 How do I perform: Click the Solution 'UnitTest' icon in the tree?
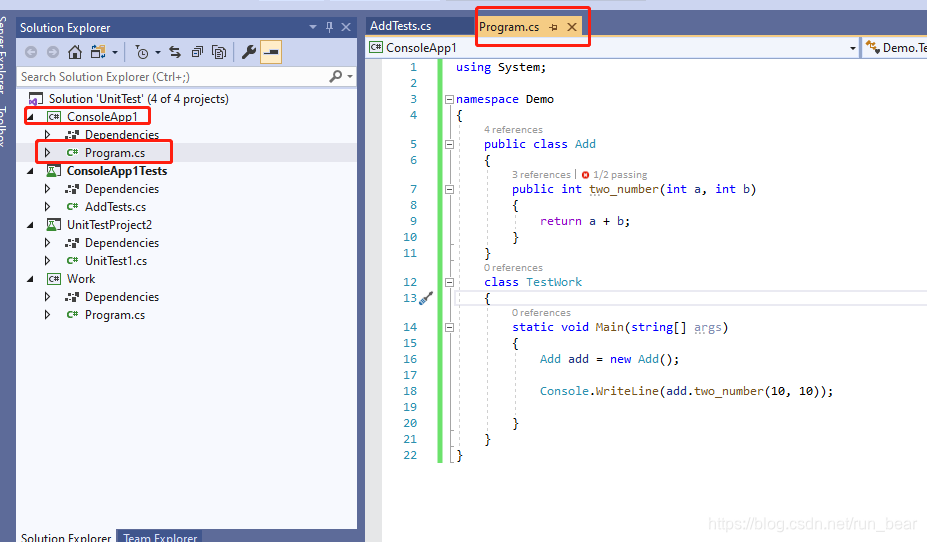36,99
